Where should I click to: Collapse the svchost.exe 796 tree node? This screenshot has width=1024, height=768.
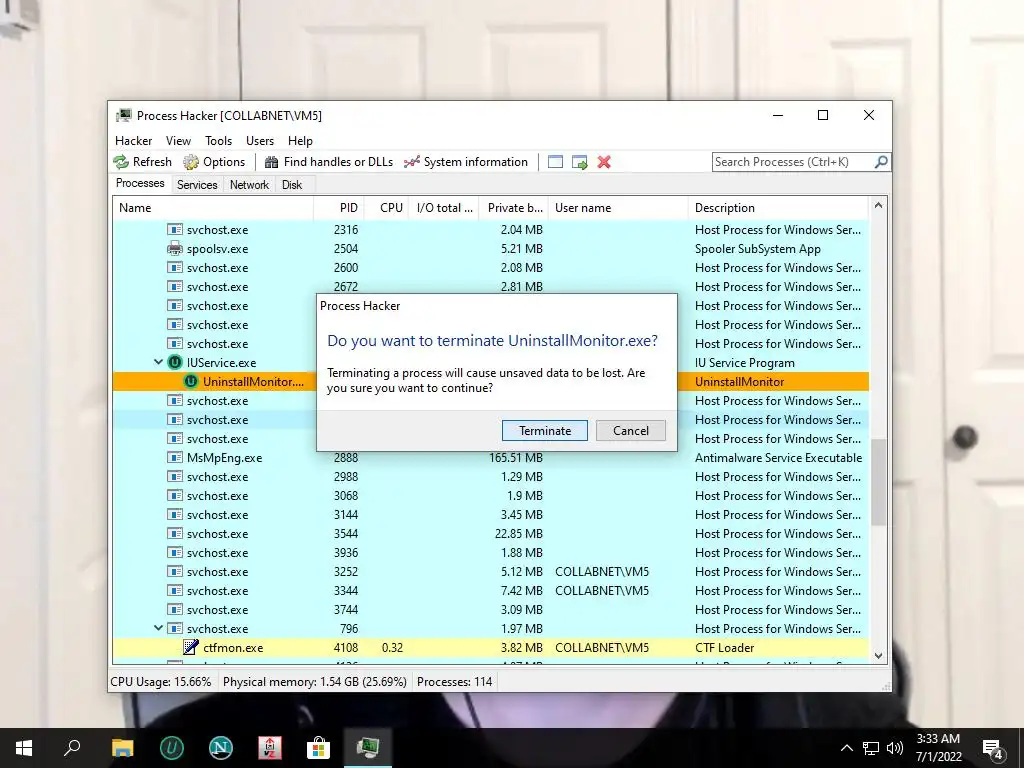click(158, 628)
